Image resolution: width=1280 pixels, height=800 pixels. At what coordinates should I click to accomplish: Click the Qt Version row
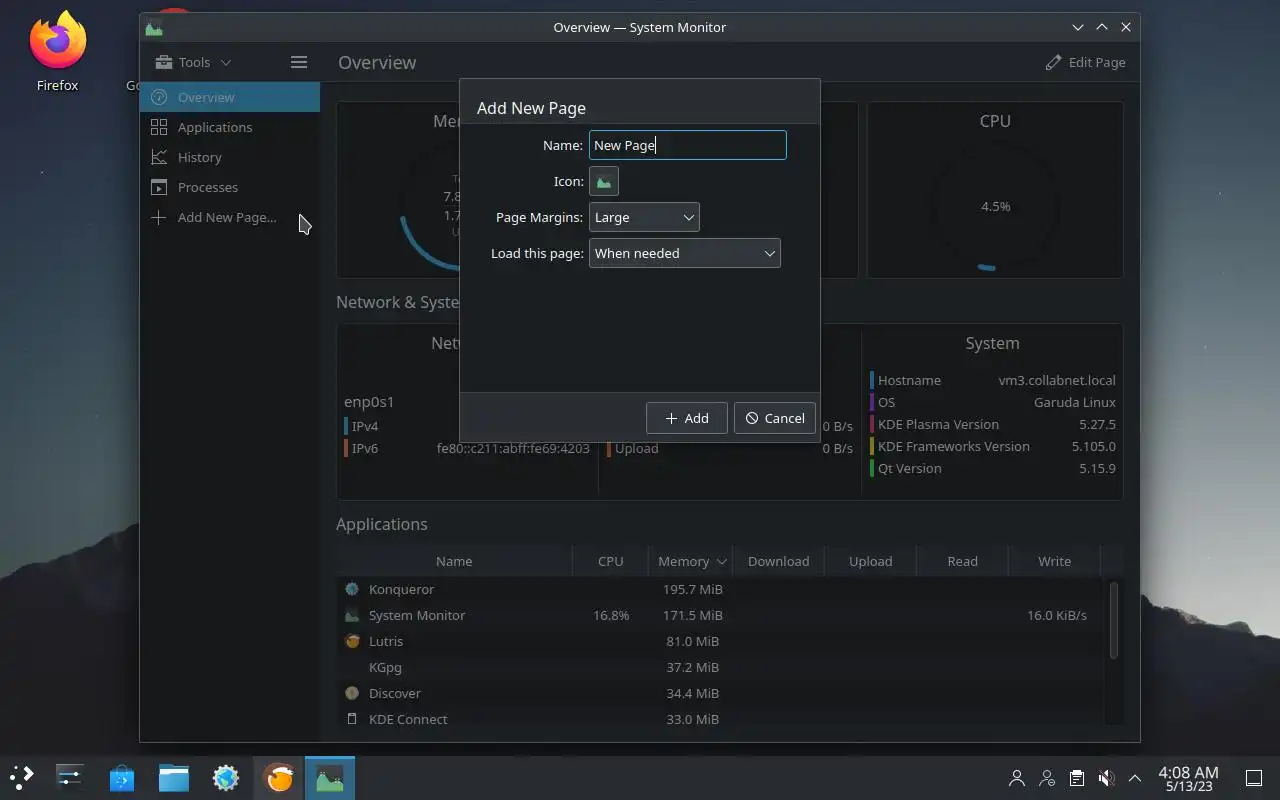coord(993,468)
